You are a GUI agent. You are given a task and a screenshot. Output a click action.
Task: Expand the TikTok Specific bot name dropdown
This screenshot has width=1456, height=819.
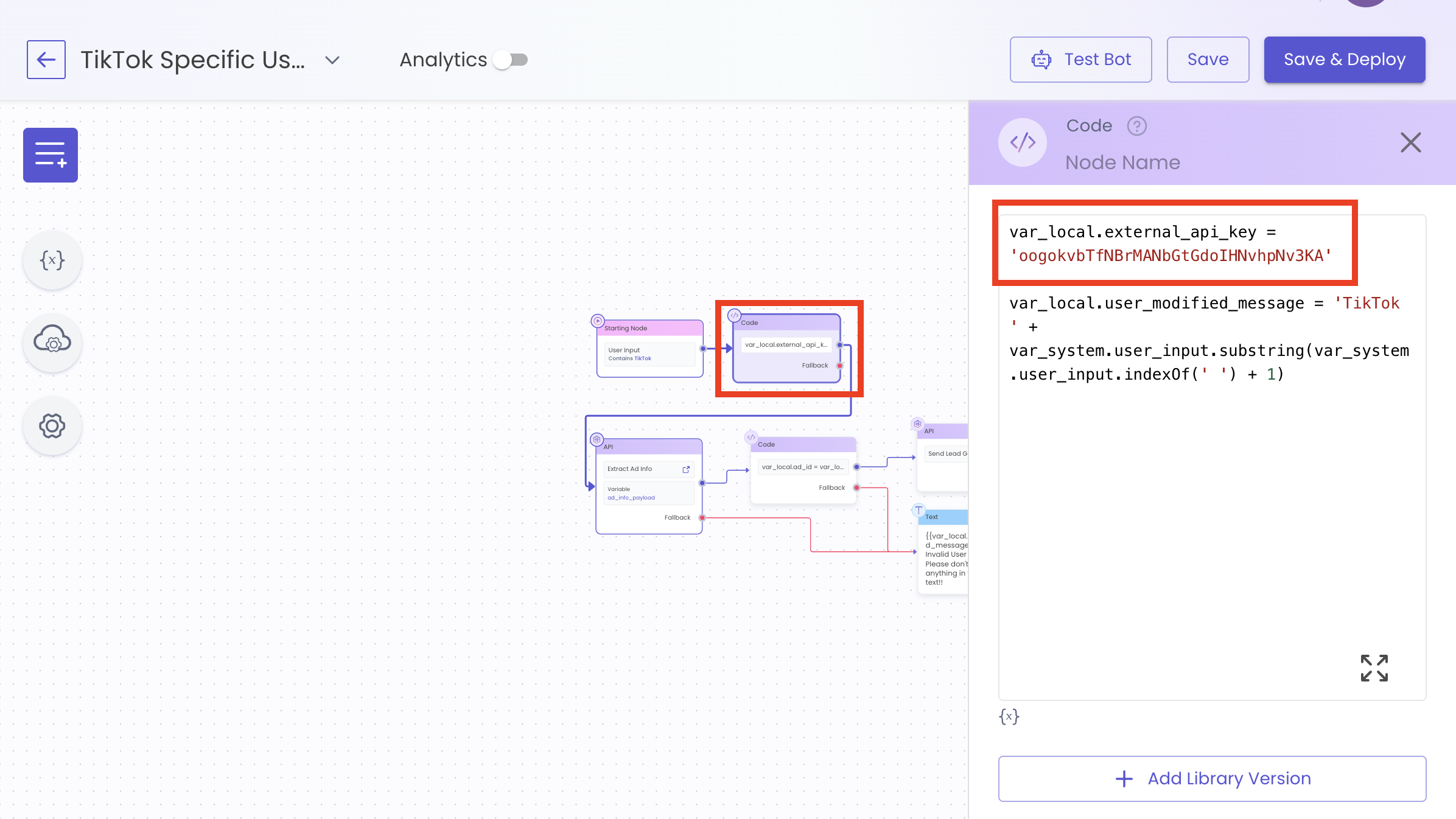coord(332,60)
